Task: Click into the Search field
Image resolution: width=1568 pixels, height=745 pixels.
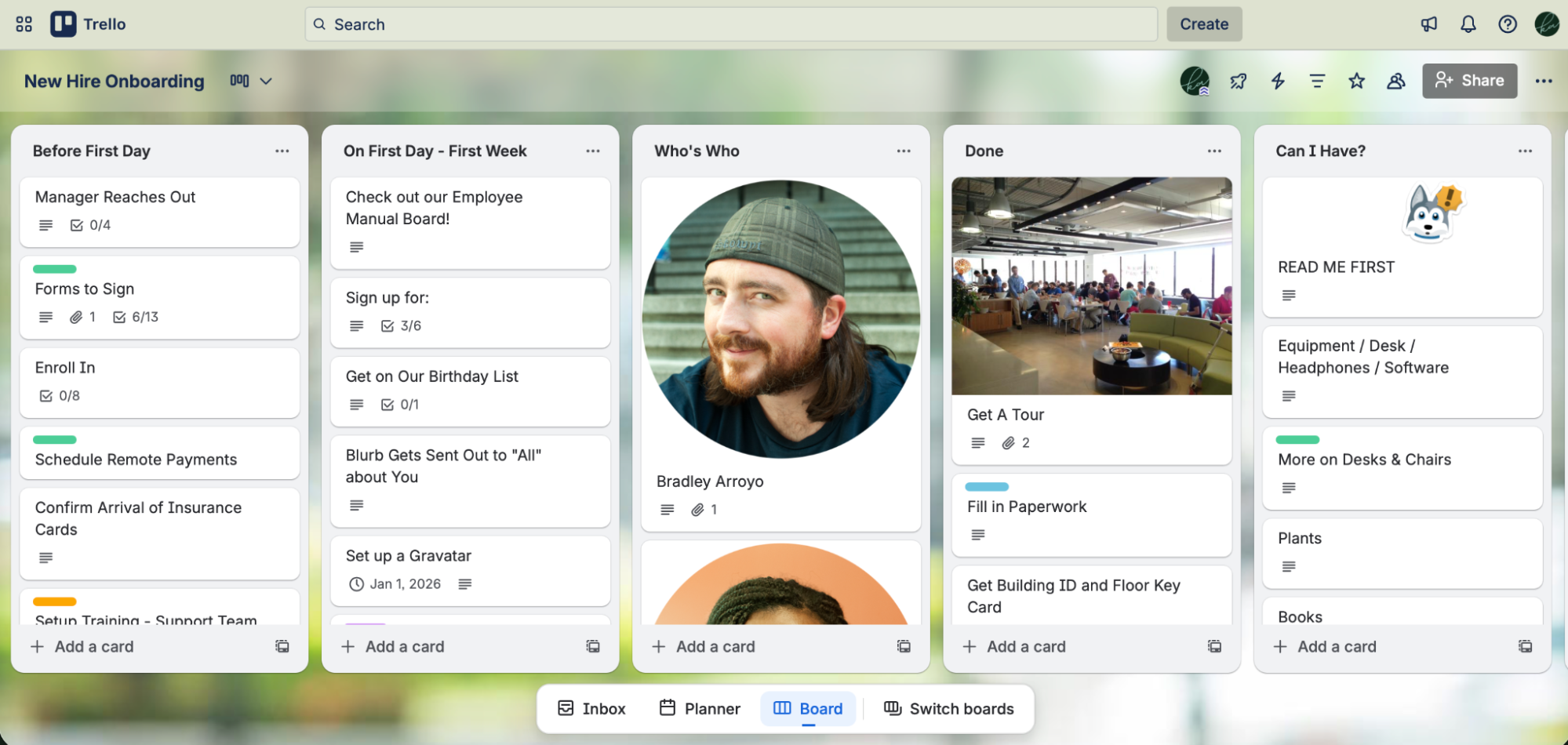Action: click(731, 24)
